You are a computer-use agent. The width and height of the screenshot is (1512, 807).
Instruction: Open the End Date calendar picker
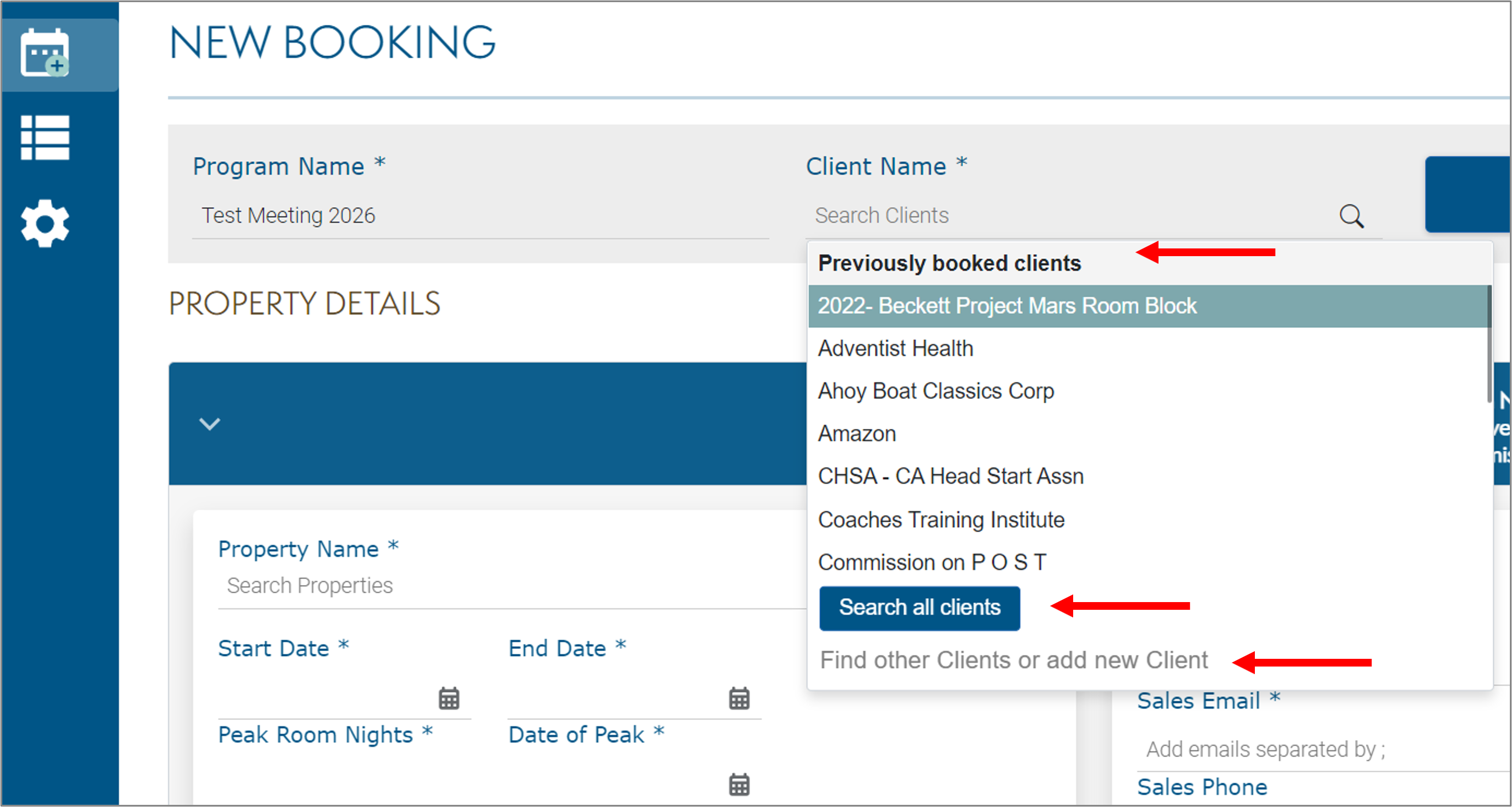pyautogui.click(x=738, y=698)
